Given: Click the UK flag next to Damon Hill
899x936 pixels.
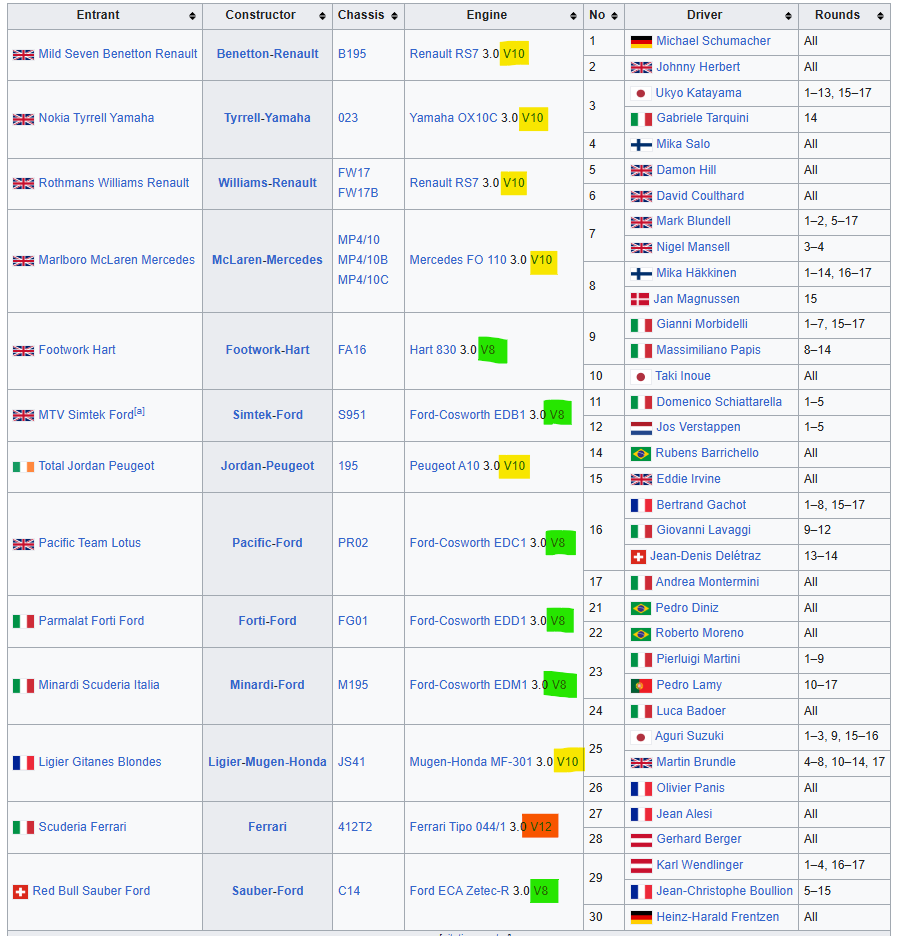Looking at the screenshot, I should (x=641, y=171).
